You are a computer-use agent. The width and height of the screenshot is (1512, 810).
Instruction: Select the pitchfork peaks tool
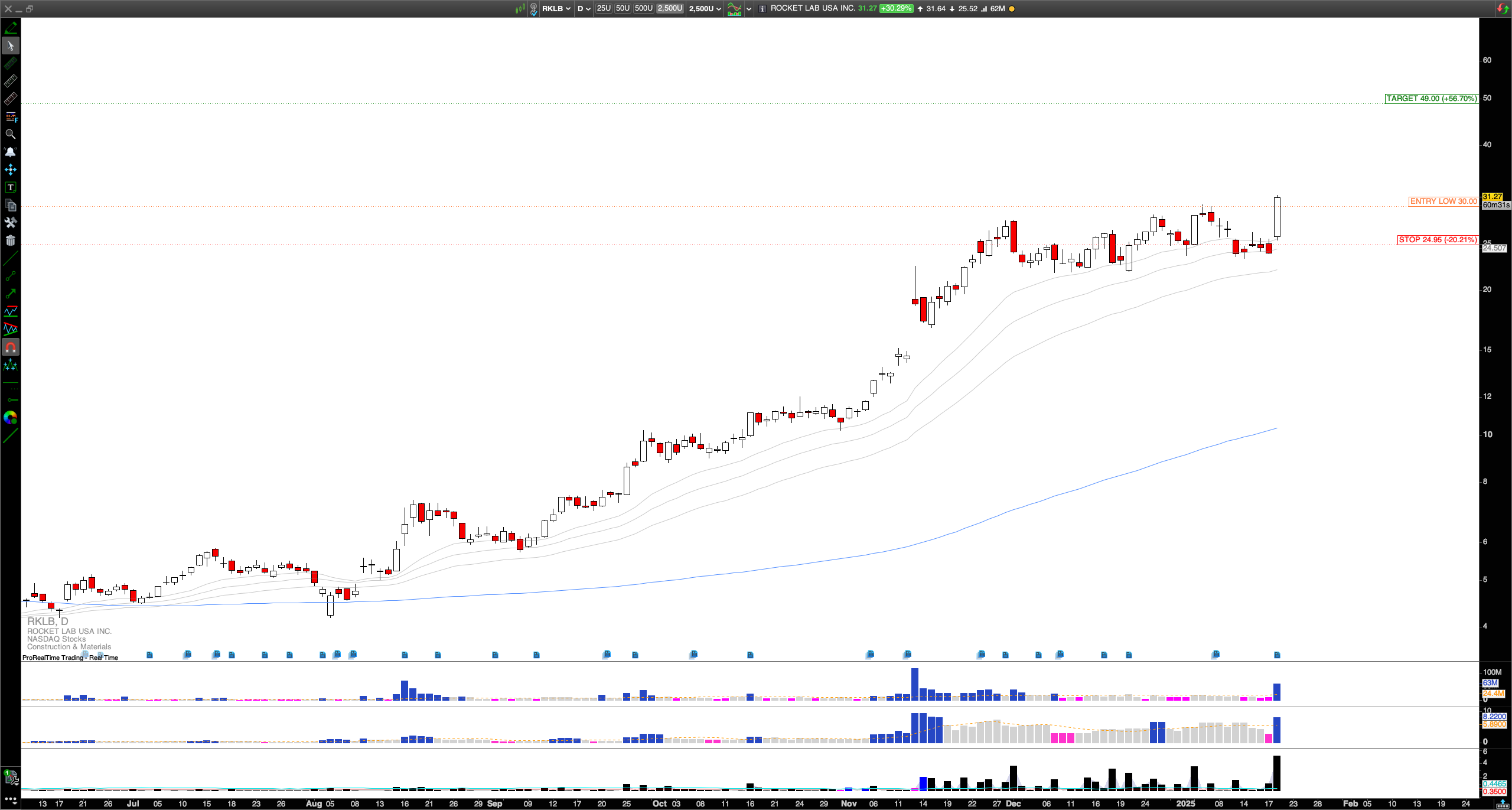11,365
